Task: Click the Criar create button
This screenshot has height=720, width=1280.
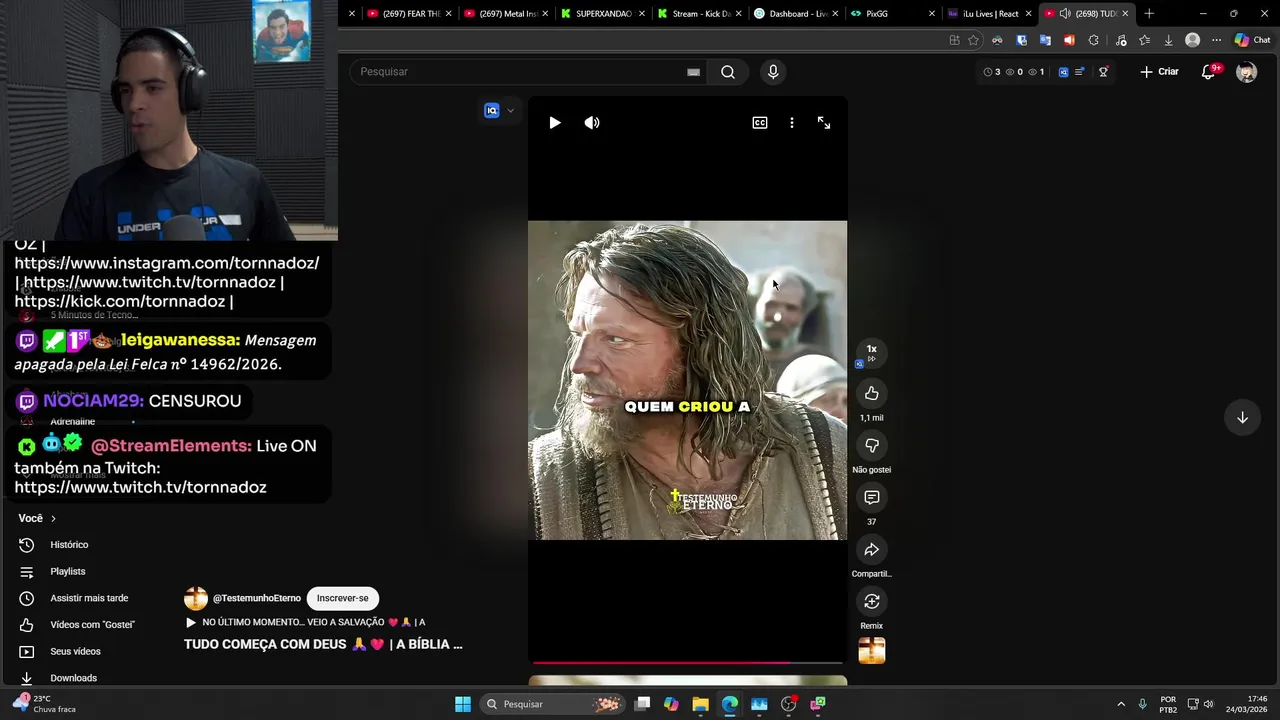Action: 1160,72
